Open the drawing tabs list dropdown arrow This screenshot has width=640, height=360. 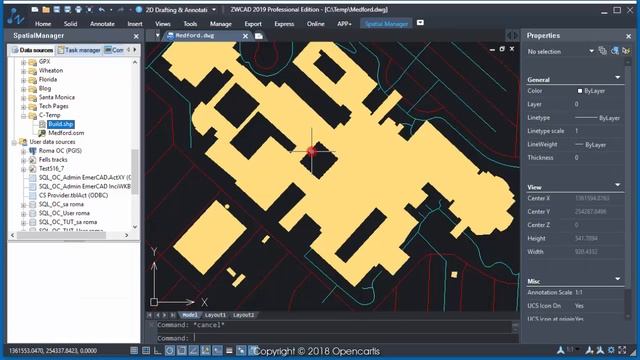[x=157, y=36]
